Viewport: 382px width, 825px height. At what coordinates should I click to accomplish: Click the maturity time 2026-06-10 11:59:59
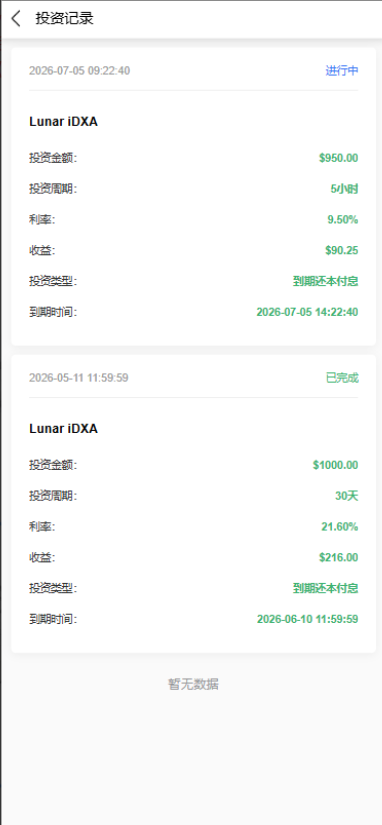coord(307,619)
